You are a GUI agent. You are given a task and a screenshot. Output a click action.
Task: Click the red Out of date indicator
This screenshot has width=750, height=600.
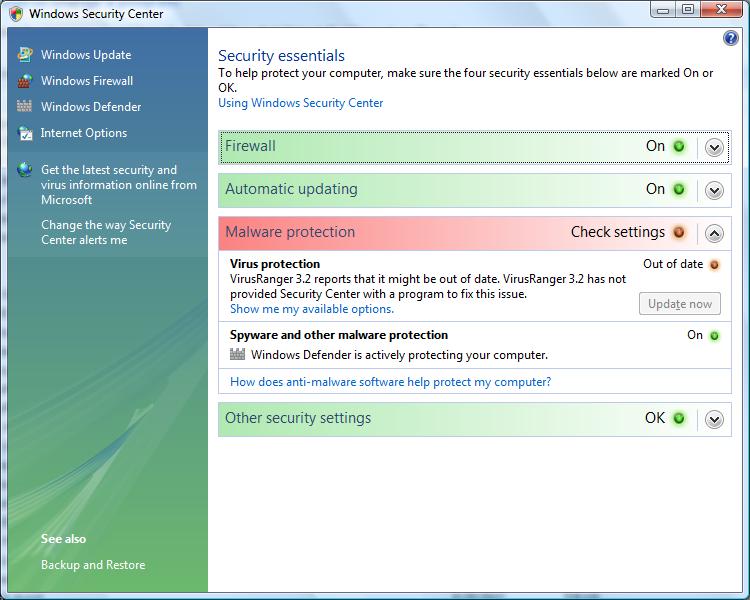pos(714,265)
